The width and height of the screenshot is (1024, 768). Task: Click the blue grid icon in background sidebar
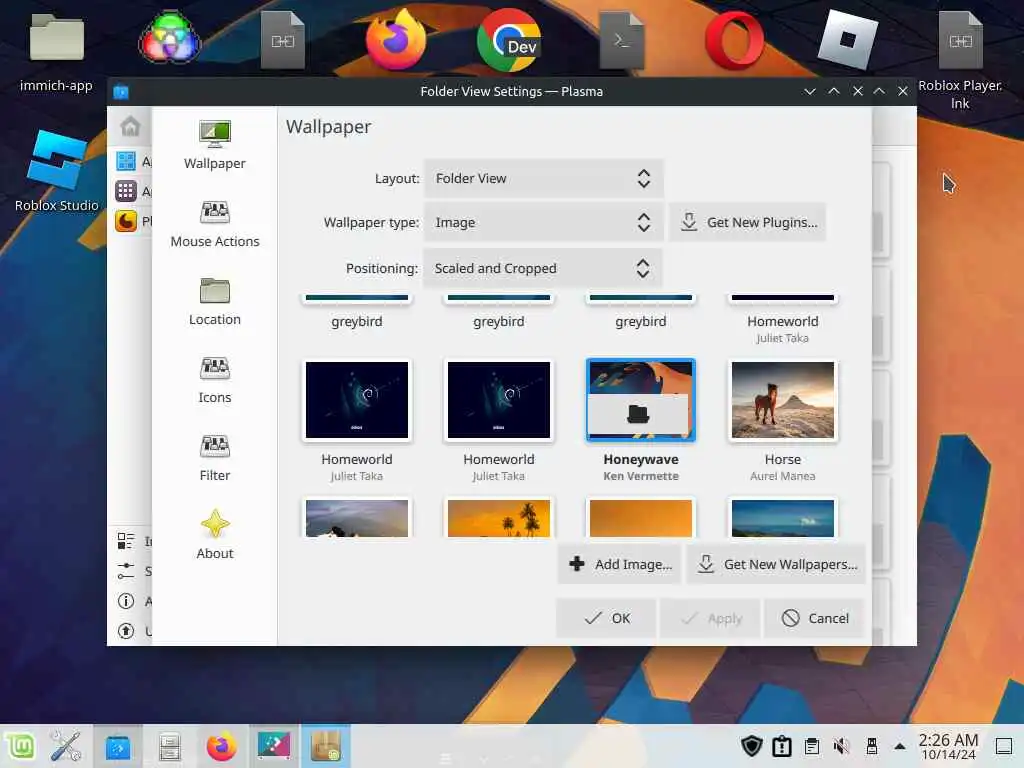point(126,161)
